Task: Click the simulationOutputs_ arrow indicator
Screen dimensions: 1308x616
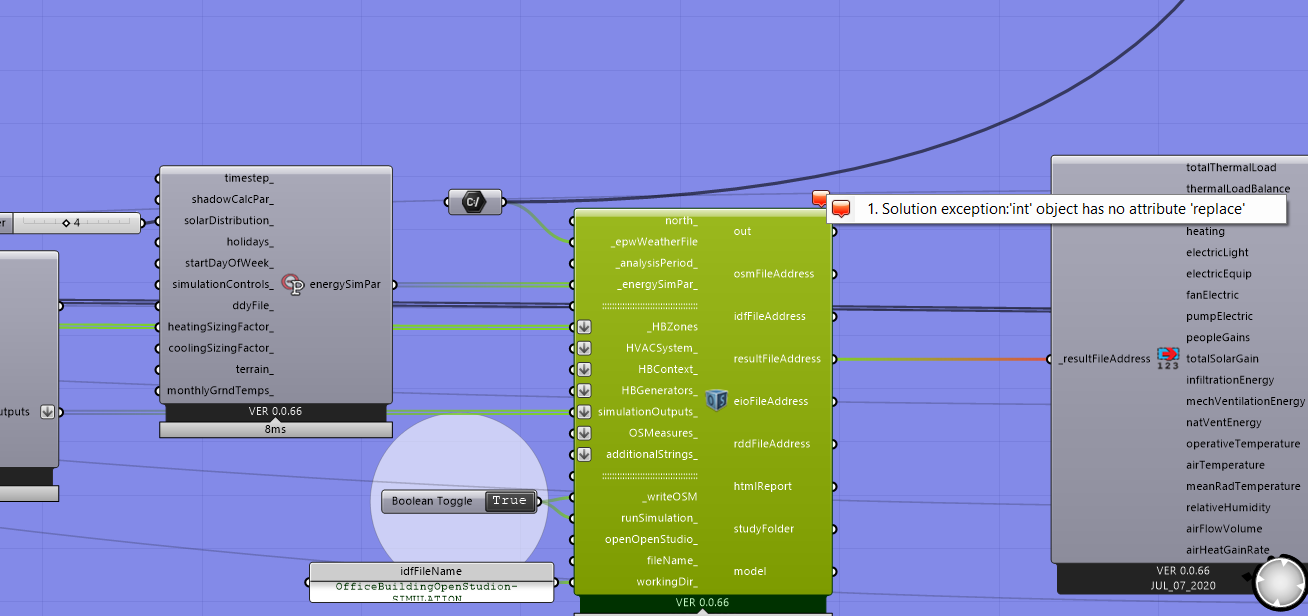Action: tap(584, 412)
